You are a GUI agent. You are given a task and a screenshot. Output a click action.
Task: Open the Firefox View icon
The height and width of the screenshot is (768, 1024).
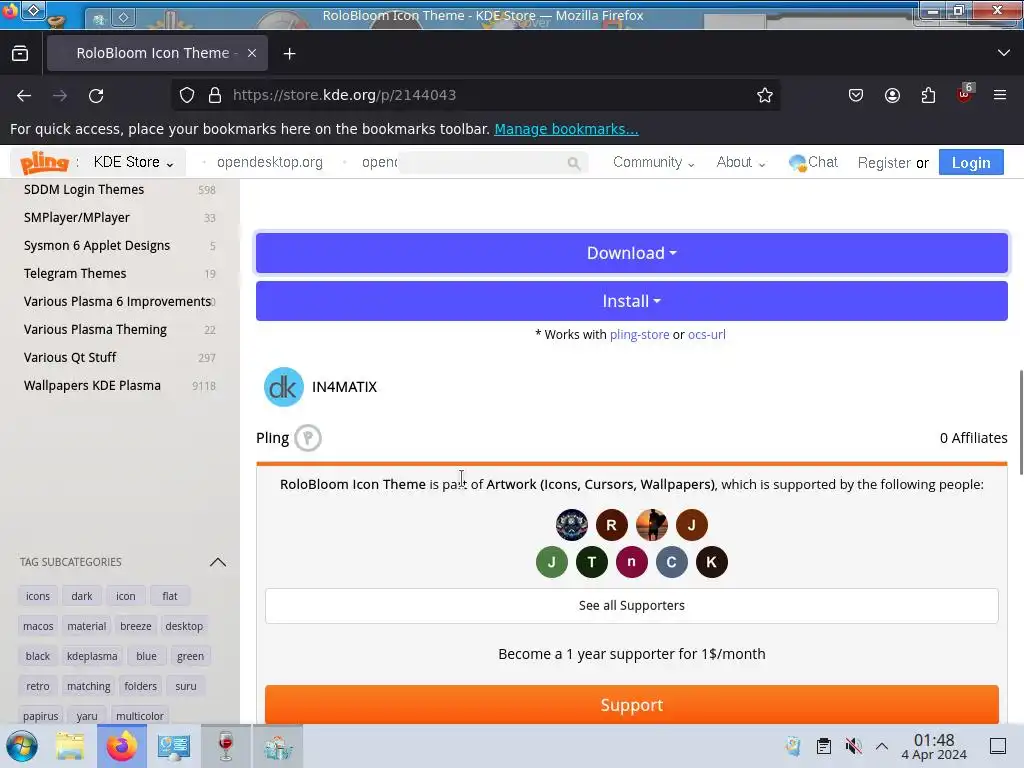pyautogui.click(x=20, y=54)
